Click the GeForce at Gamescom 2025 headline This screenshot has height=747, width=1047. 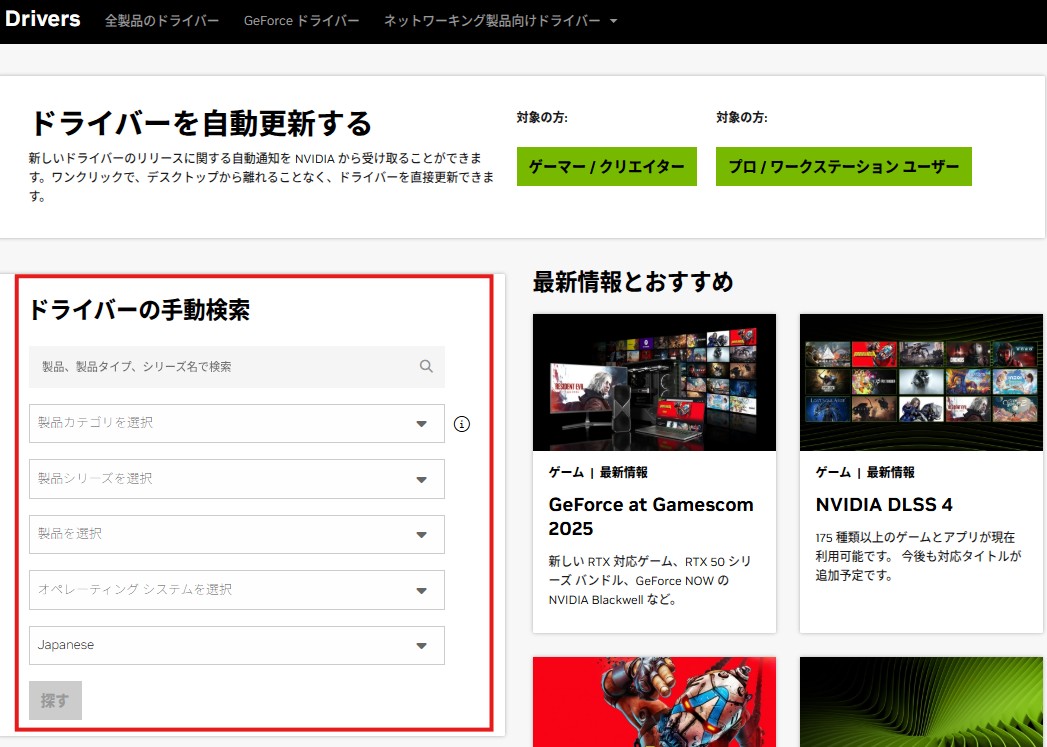point(651,516)
